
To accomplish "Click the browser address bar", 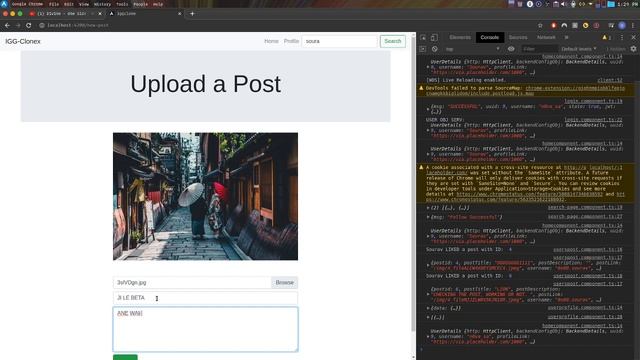I will (x=286, y=25).
